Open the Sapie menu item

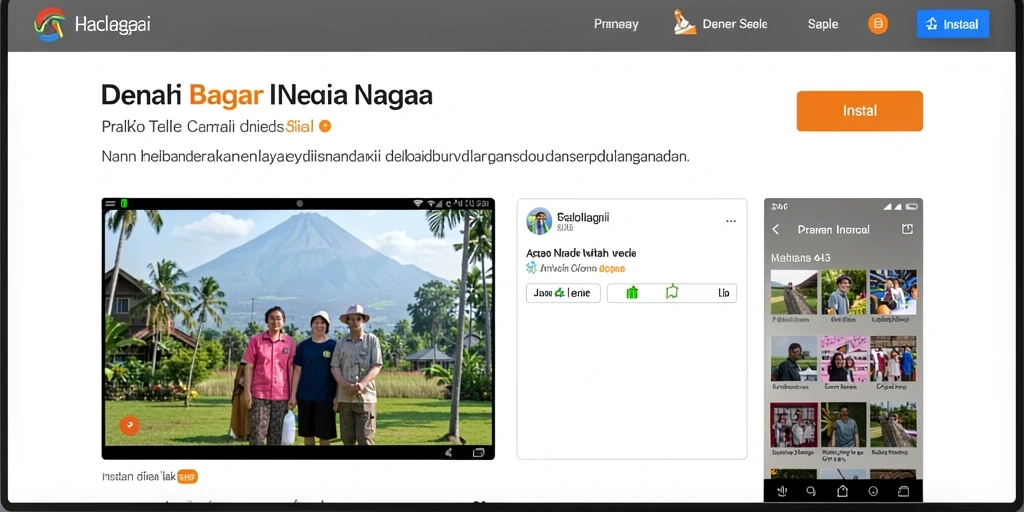(x=823, y=25)
